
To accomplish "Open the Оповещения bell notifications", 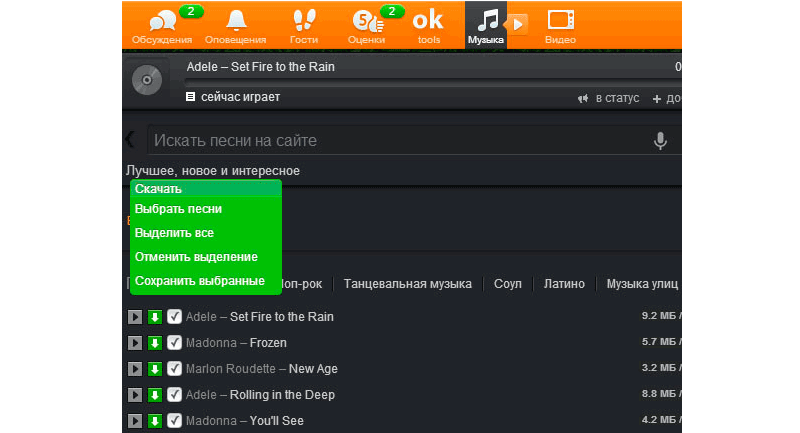I will pos(236,27).
